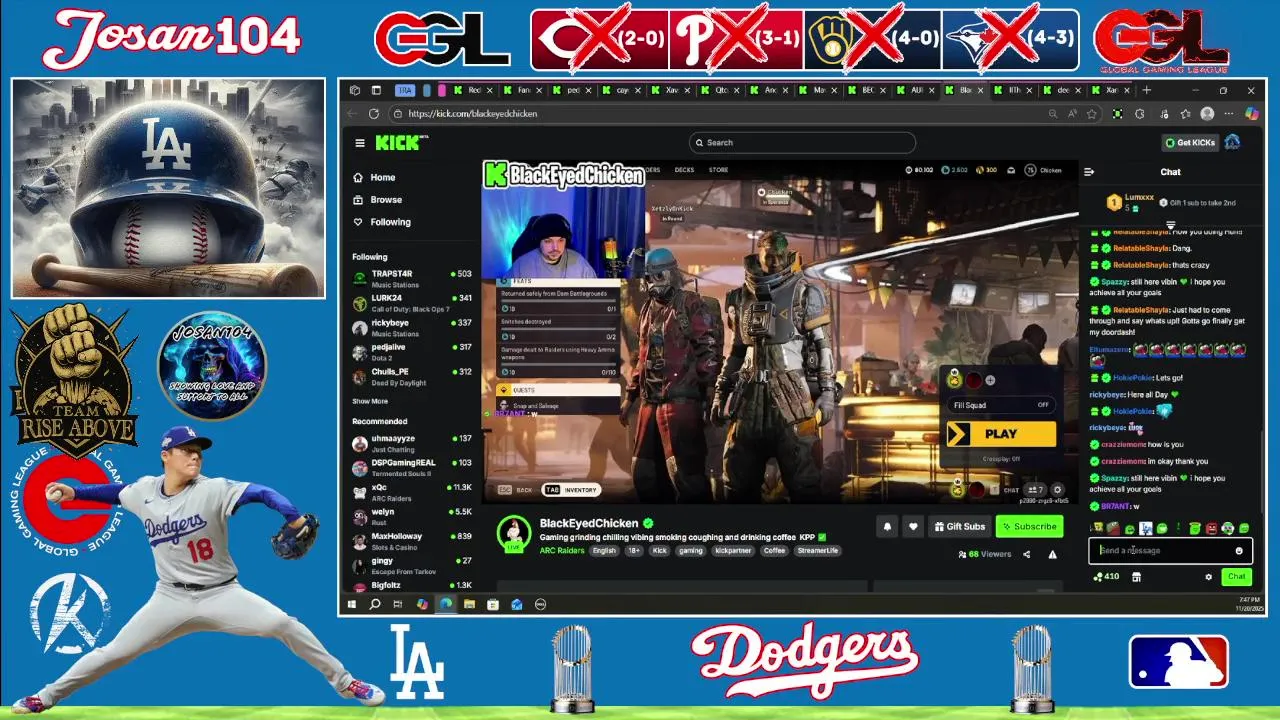Open Home in Kick sidebar

(x=383, y=178)
